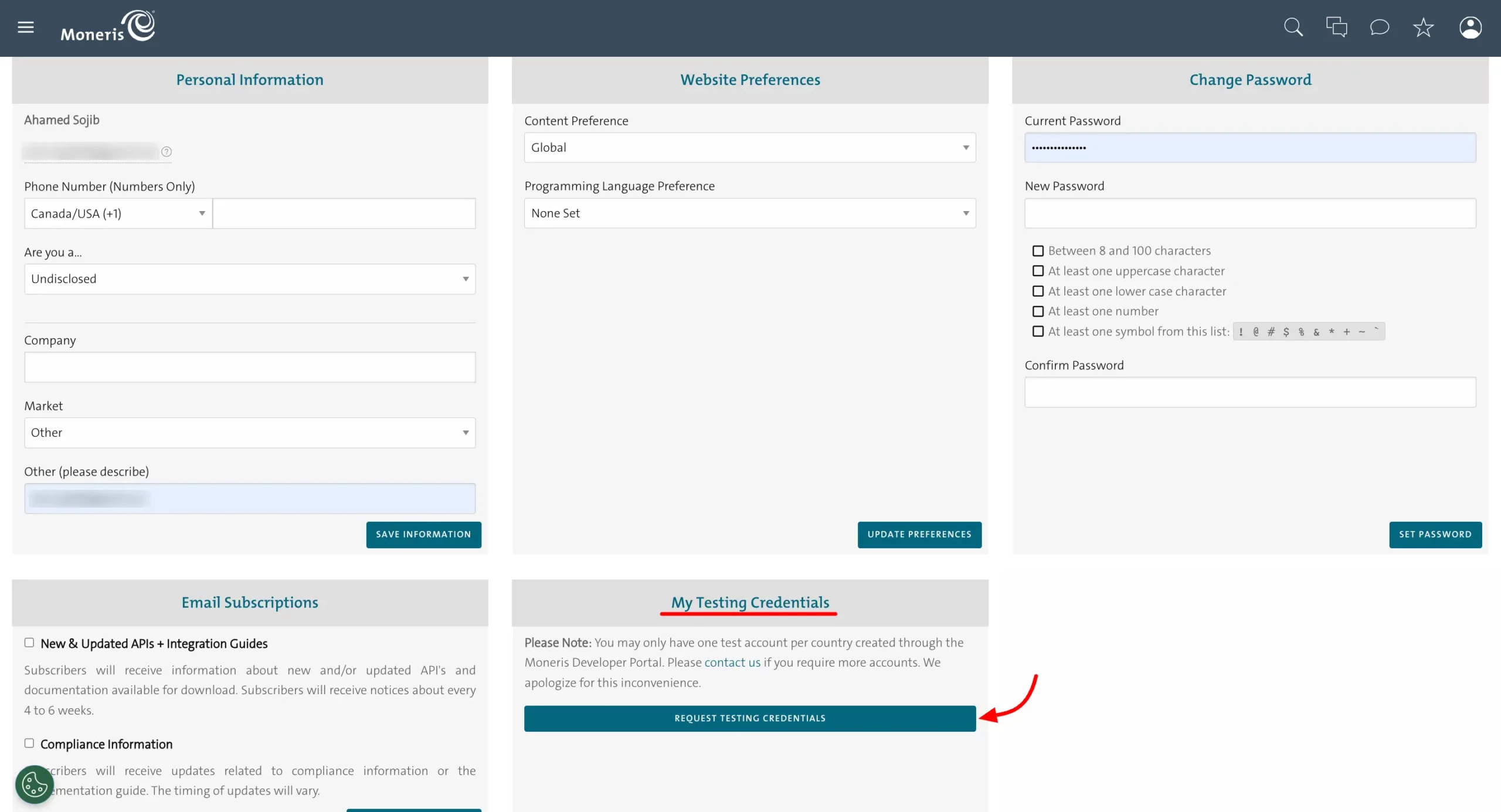Click inside the Company input field

coord(250,367)
